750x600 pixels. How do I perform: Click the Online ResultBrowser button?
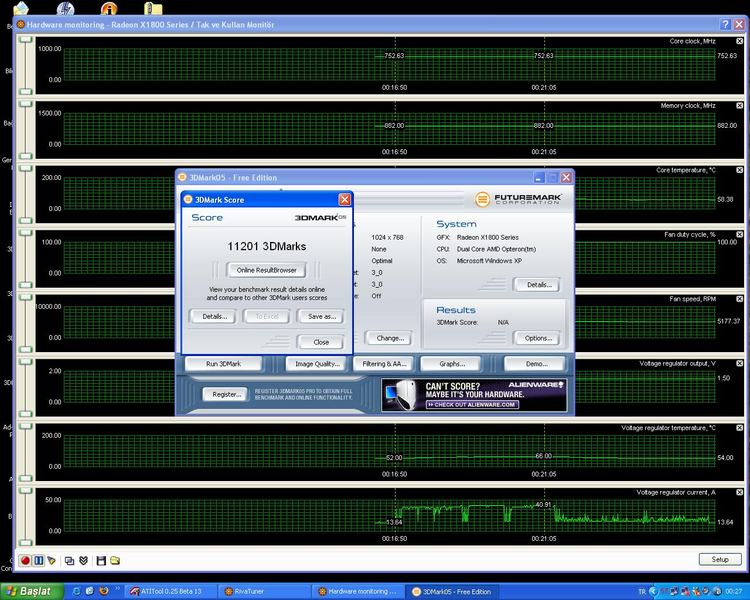[x=266, y=270]
